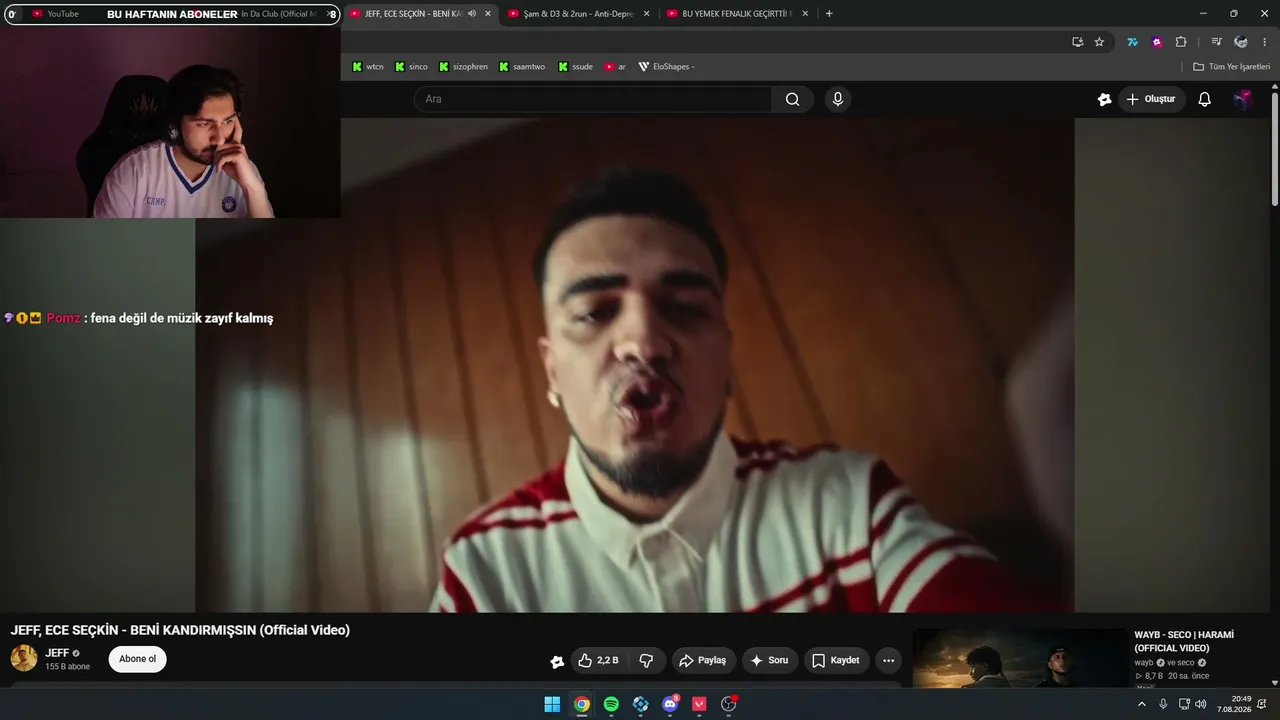The image size is (1280, 720).
Task: Open the more actions ellipsis button
Action: (x=888, y=660)
